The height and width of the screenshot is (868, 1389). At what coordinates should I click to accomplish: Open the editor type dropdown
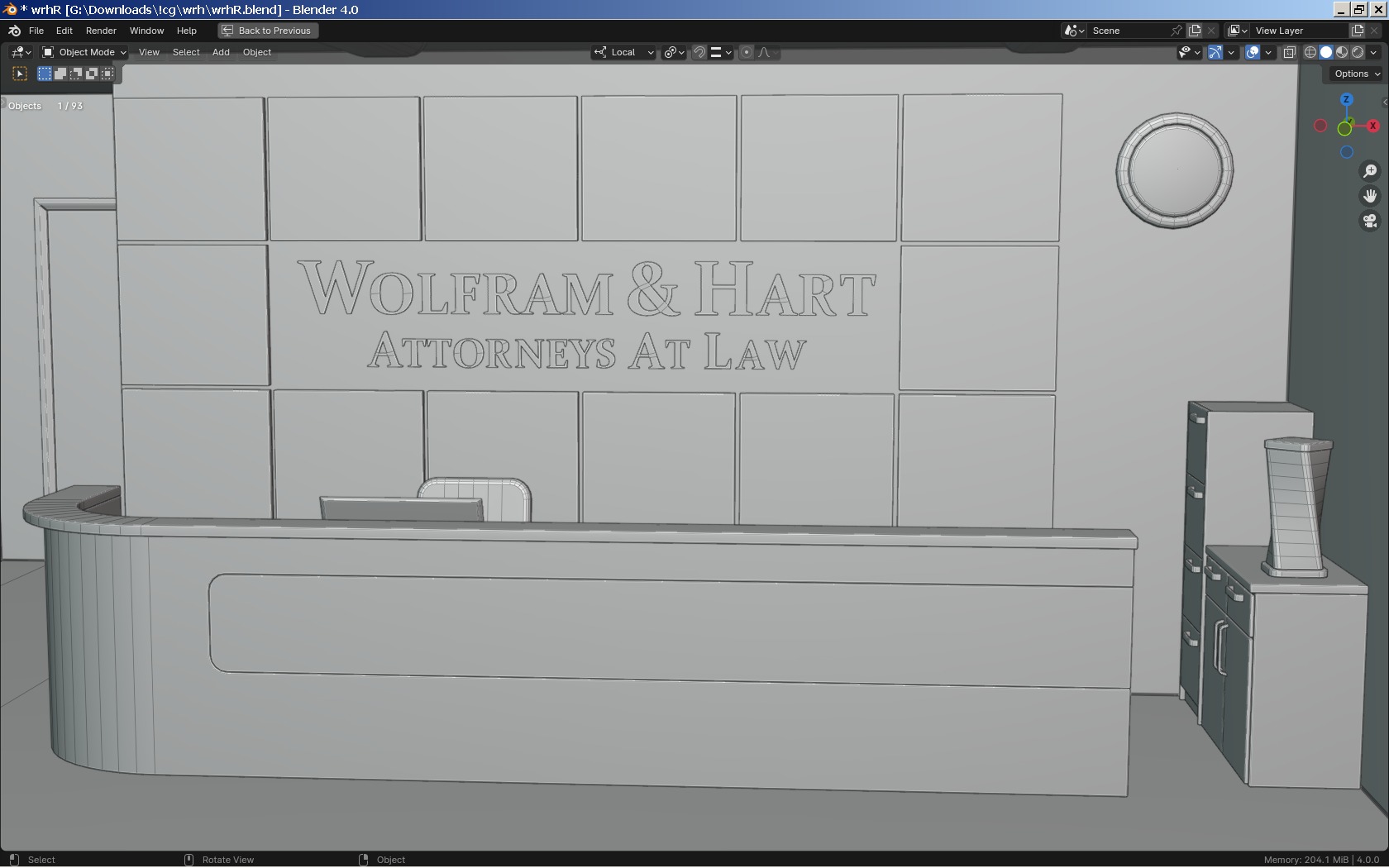click(21, 52)
